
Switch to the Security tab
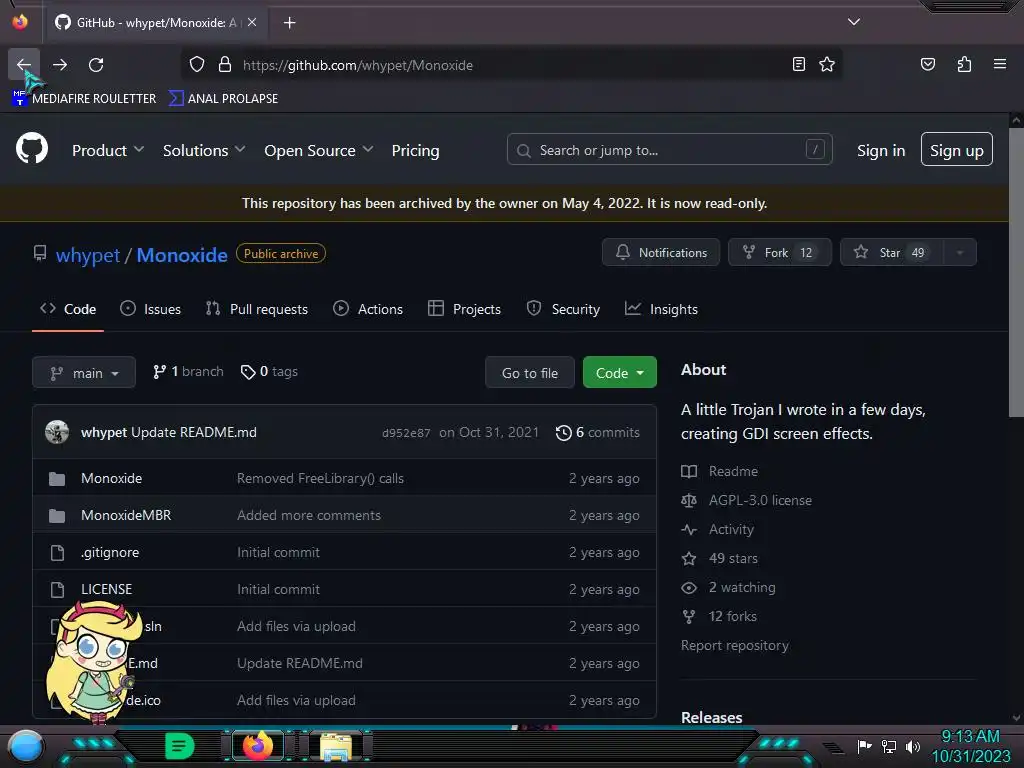[563, 309]
